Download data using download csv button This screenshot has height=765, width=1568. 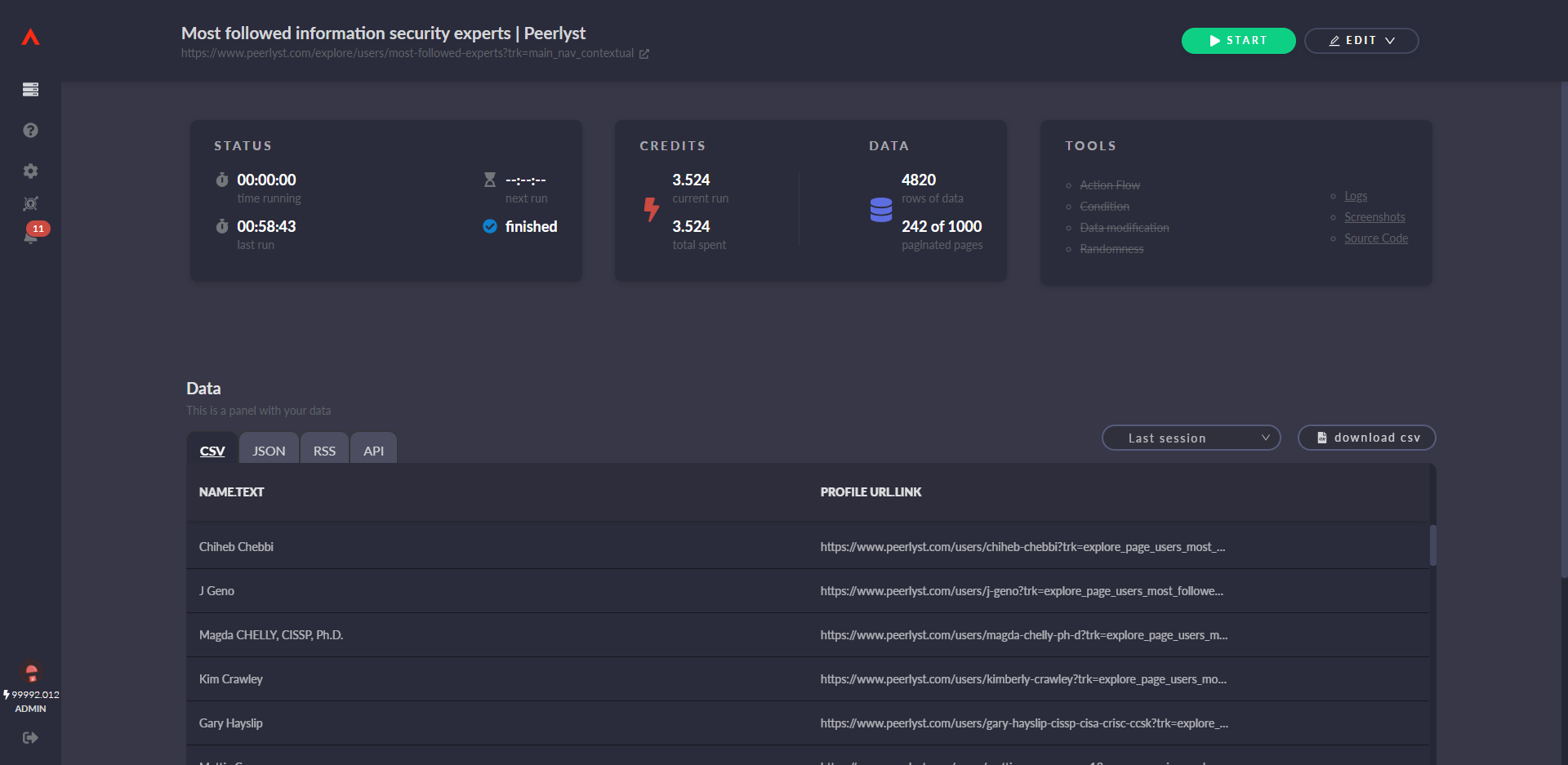pyautogui.click(x=1366, y=438)
